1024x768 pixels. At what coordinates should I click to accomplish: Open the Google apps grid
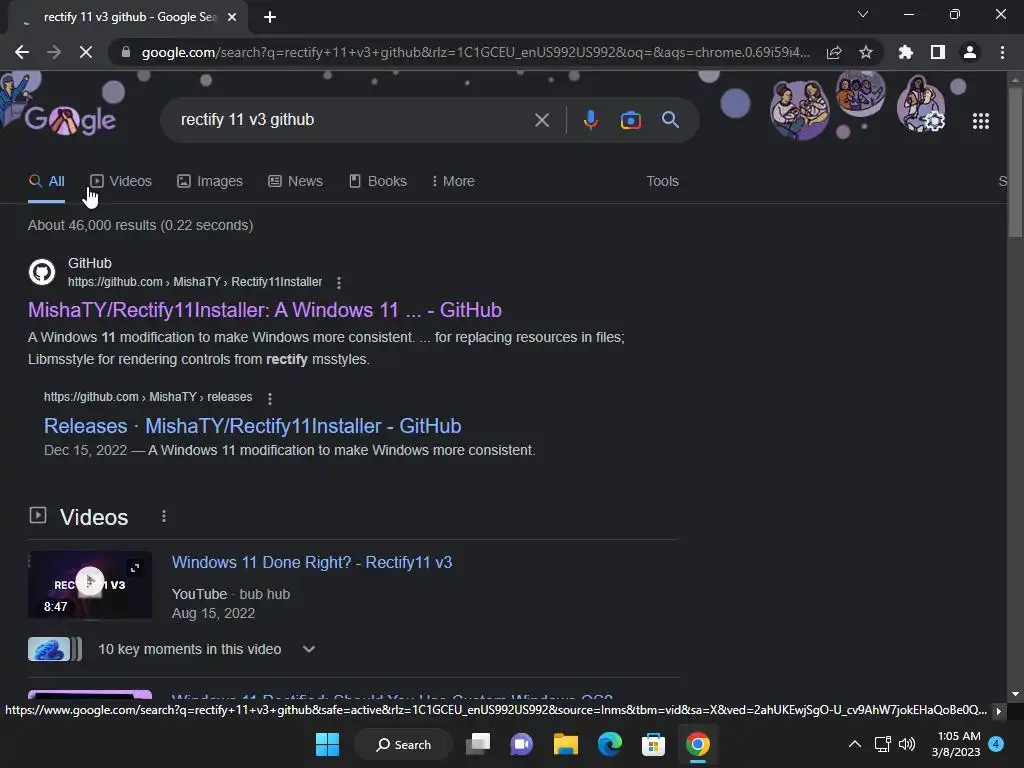980,121
